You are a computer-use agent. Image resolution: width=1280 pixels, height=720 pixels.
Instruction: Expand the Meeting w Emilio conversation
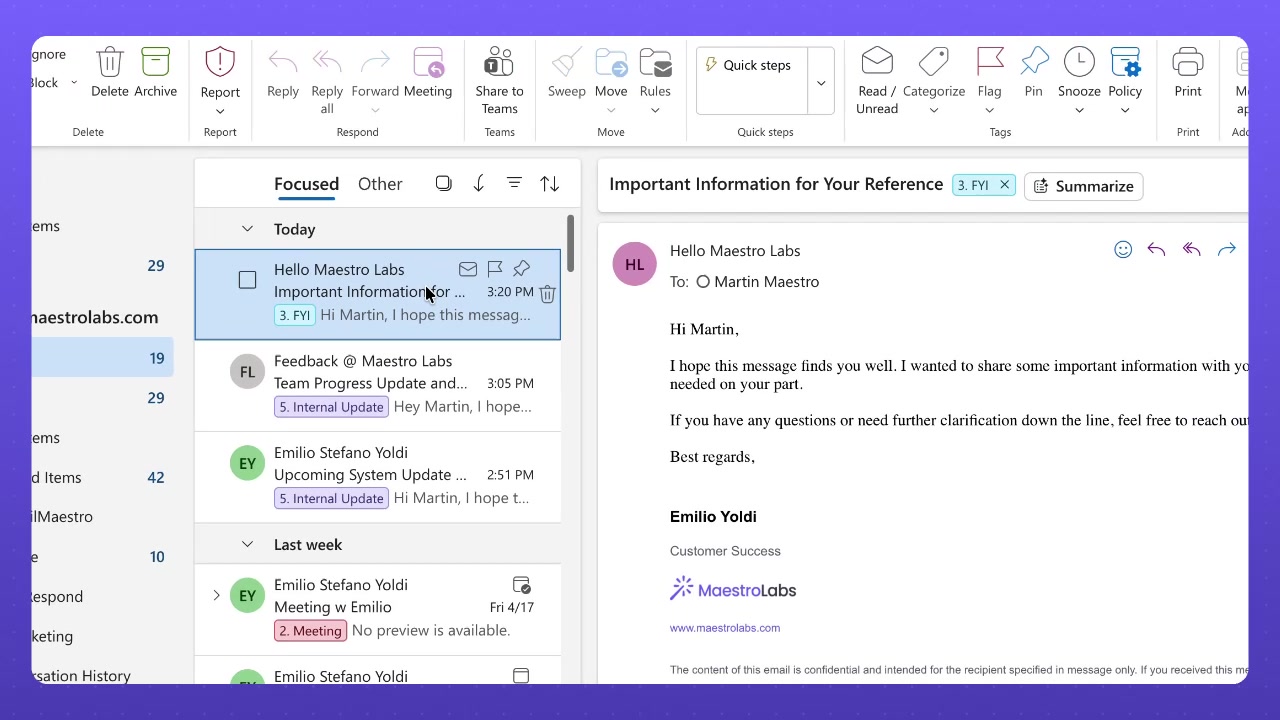216,595
